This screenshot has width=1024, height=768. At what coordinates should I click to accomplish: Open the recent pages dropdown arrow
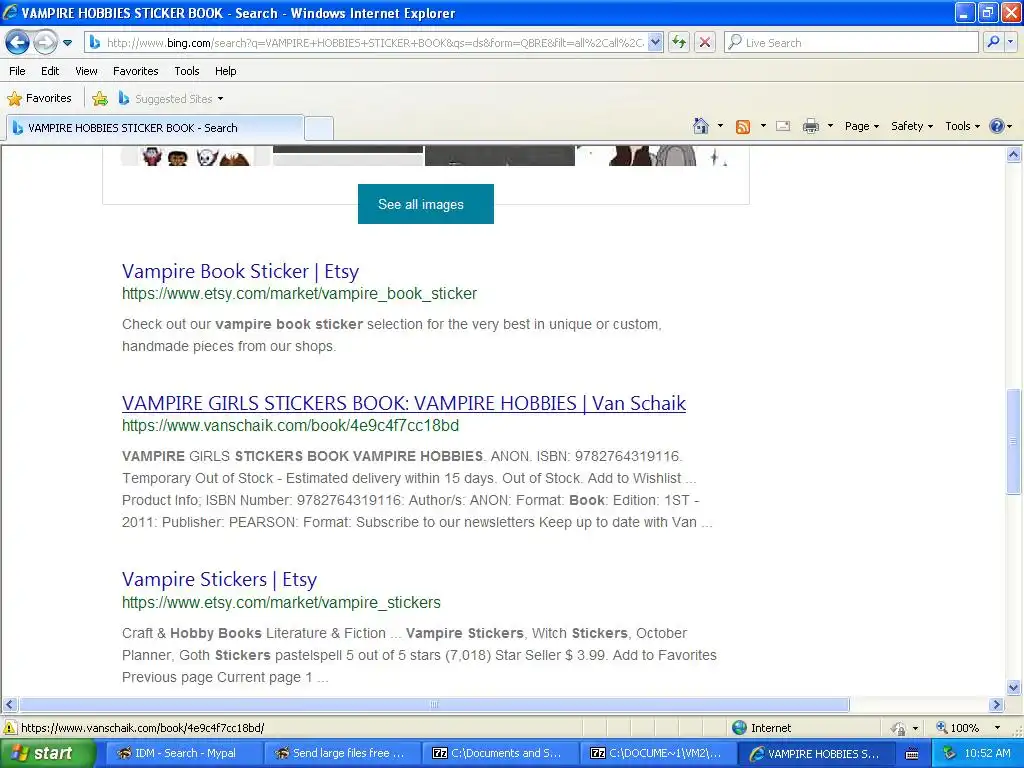pos(67,43)
